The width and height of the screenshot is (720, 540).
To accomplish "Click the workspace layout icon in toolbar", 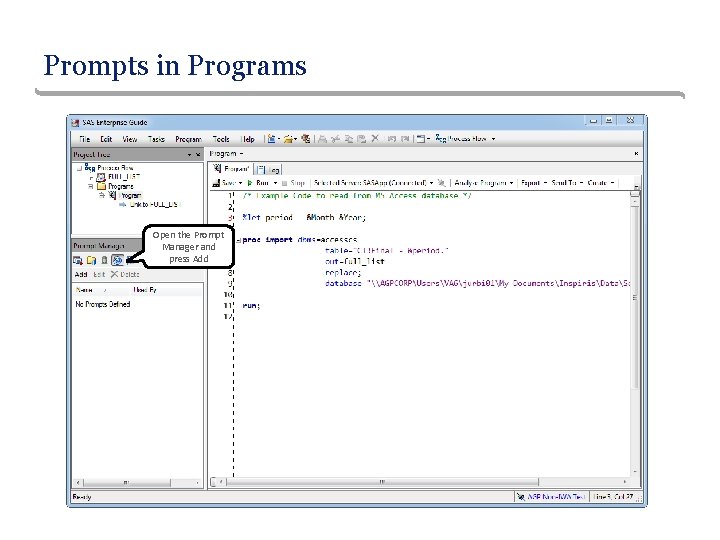I will pos(421,139).
